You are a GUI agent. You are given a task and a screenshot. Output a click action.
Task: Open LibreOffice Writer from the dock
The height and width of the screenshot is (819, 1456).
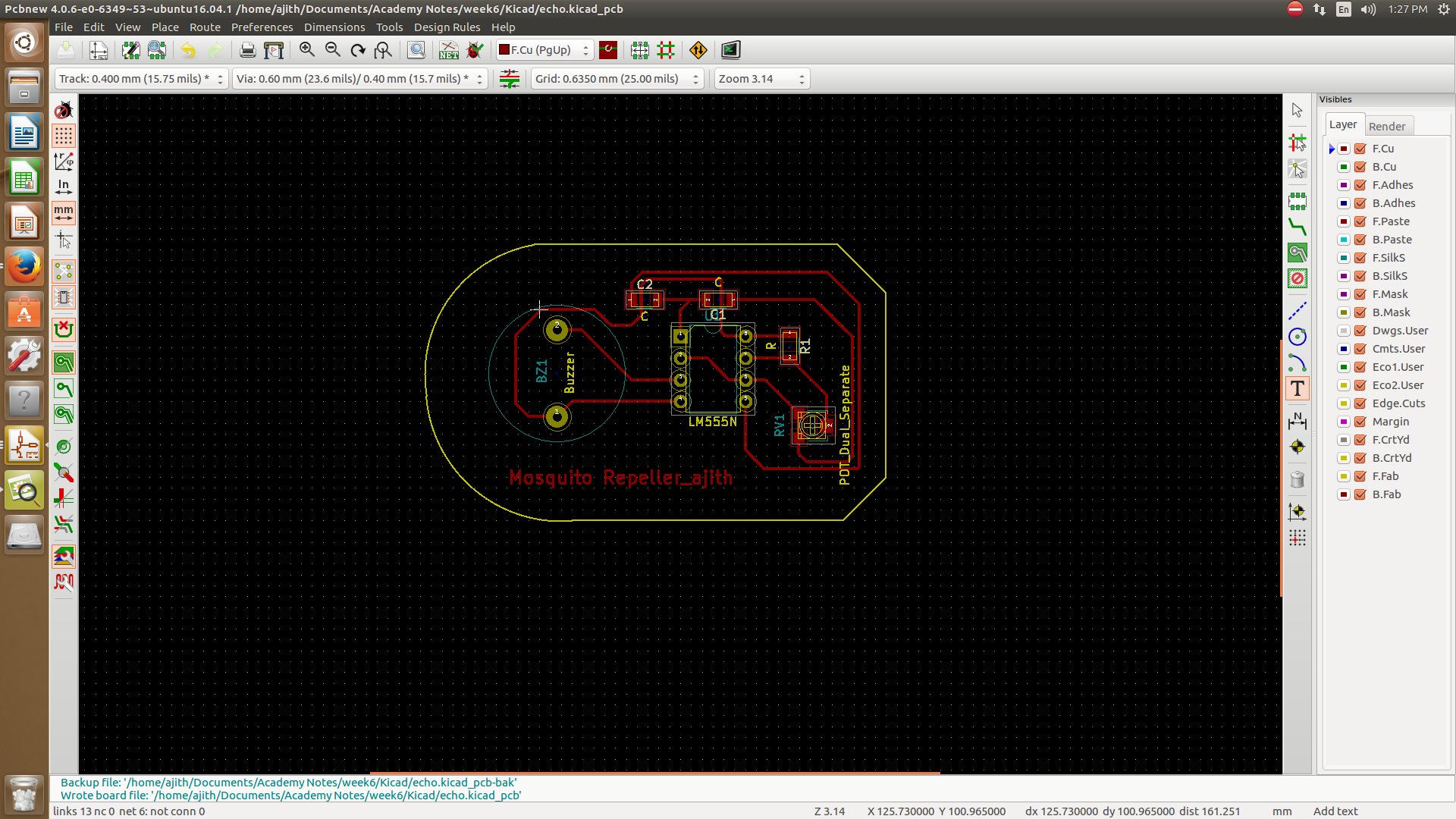(24, 133)
